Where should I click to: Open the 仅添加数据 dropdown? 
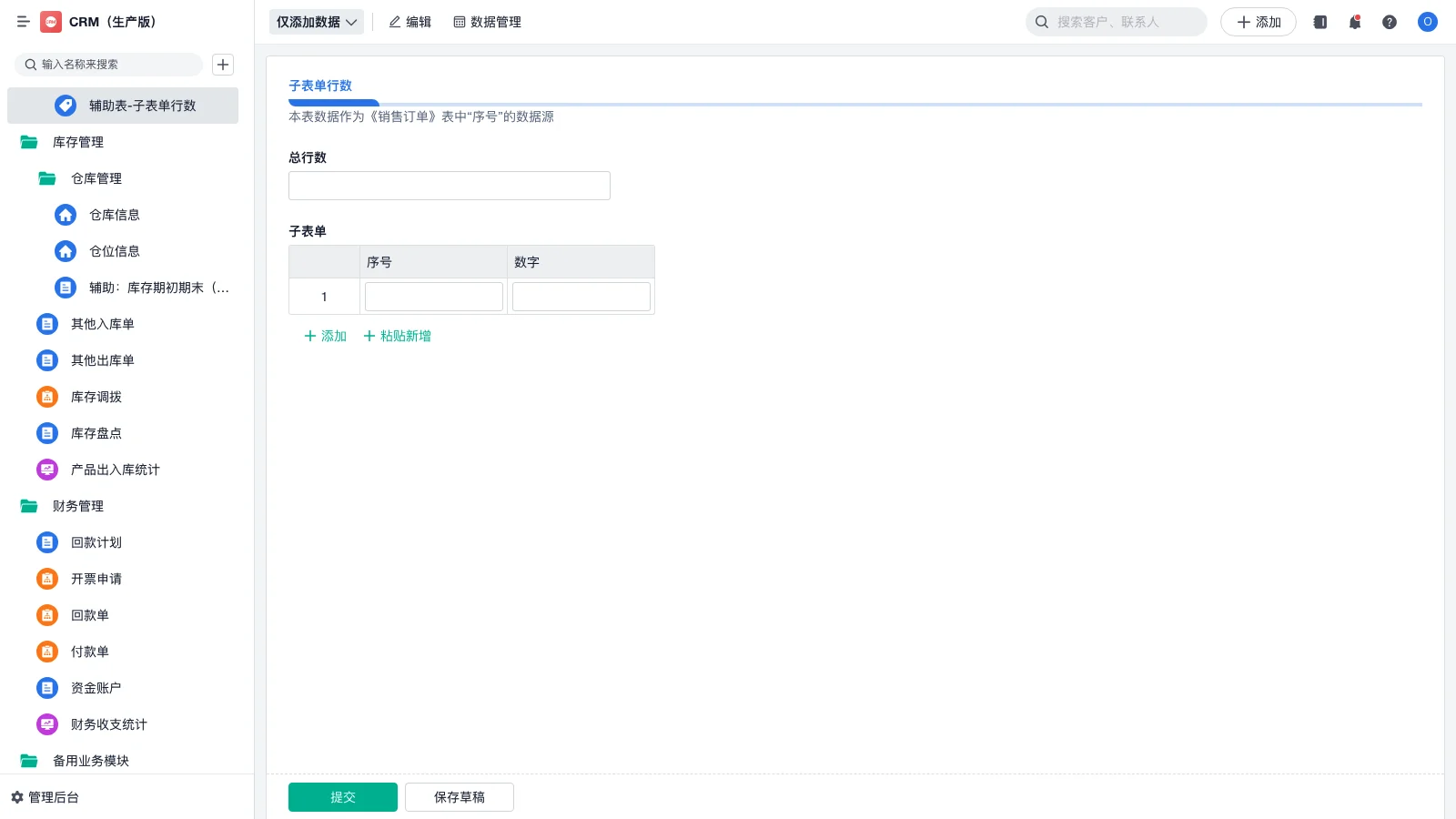point(316,21)
